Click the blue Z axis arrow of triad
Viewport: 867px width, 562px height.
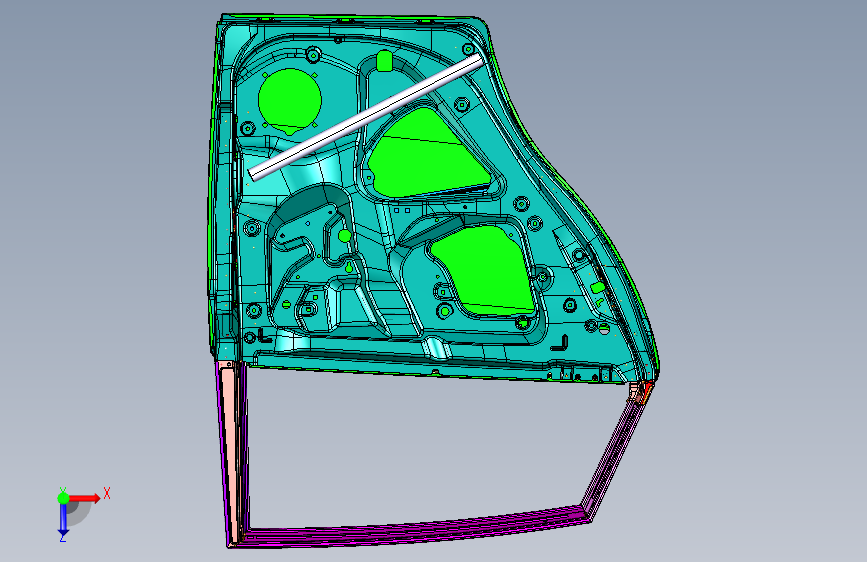63,519
